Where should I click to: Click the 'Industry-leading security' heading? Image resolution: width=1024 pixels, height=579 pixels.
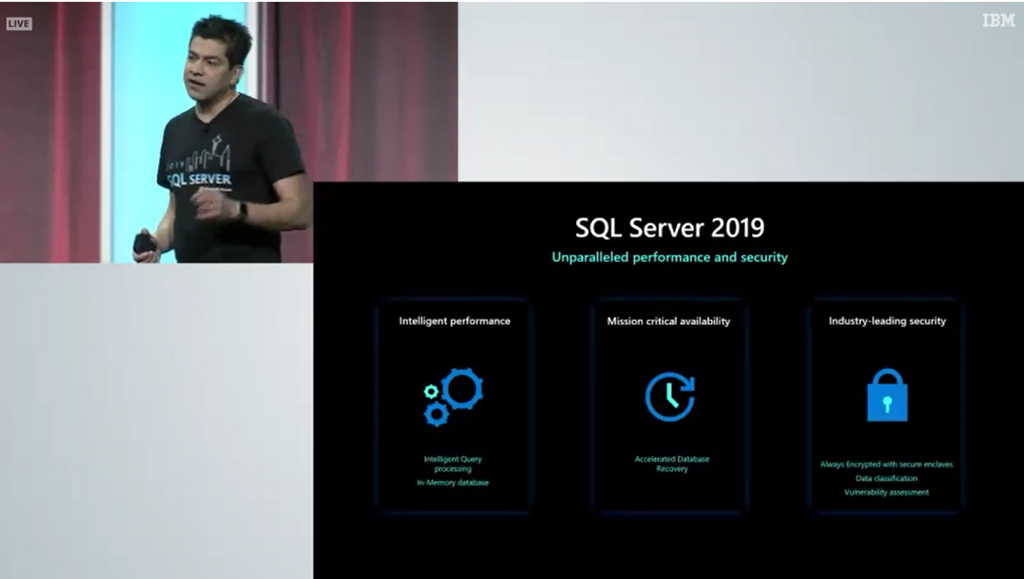click(887, 321)
